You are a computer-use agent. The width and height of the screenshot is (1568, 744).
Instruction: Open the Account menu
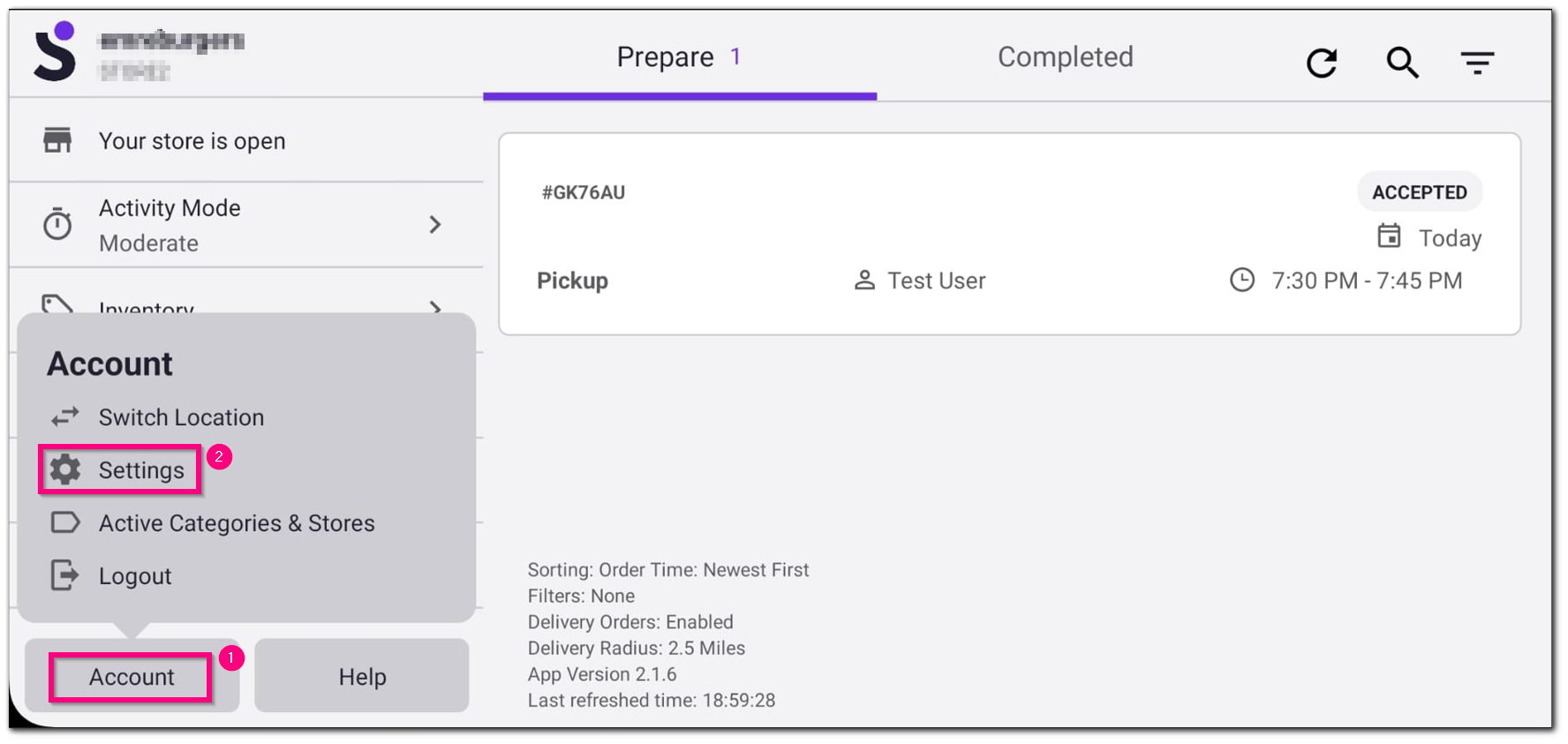click(131, 675)
